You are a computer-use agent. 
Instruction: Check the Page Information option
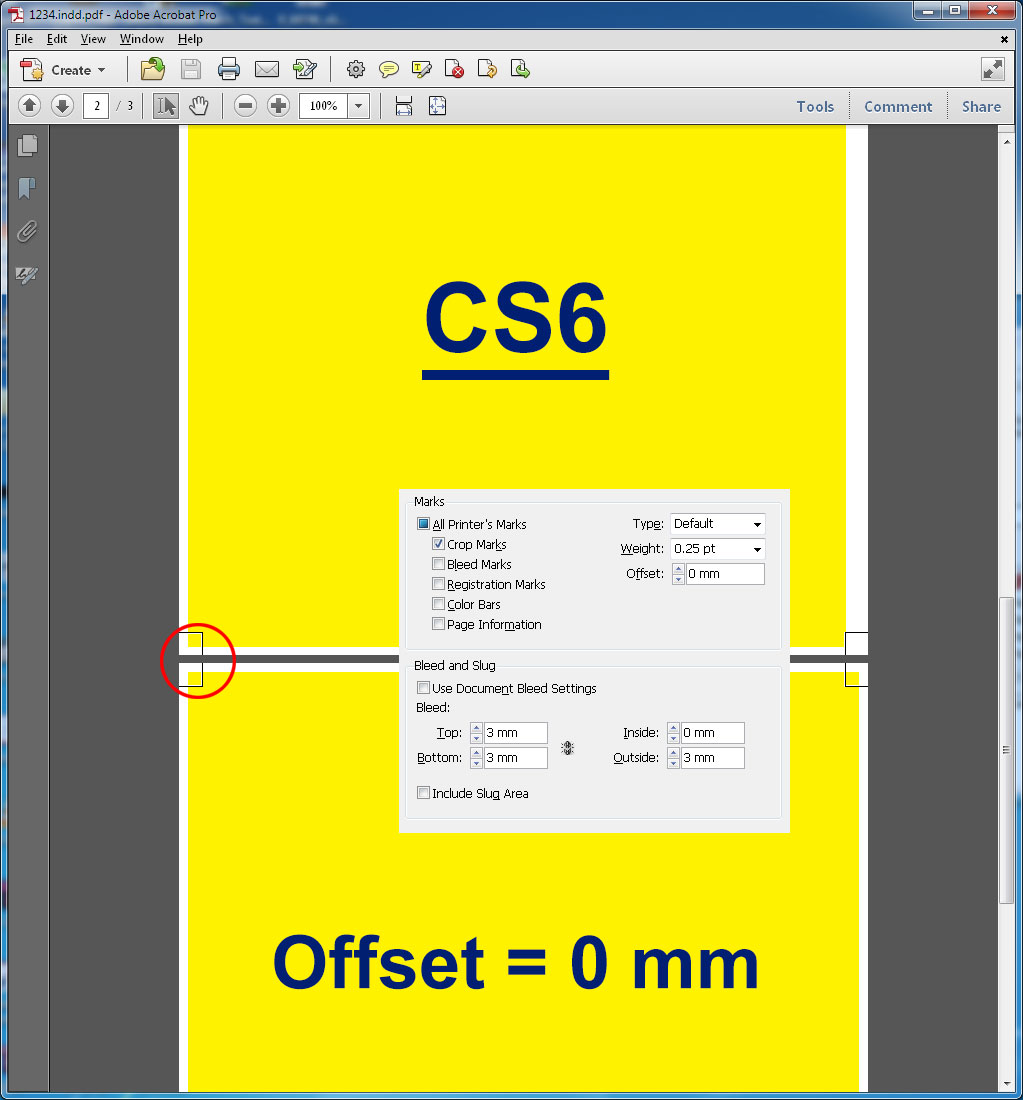[x=439, y=624]
